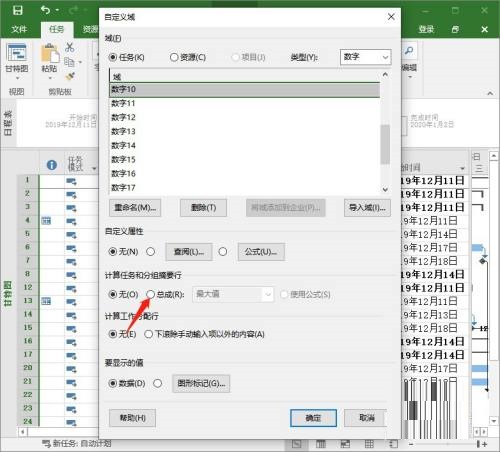Click the Save icon in title bar
The width and height of the screenshot is (500, 452).
[18, 11]
